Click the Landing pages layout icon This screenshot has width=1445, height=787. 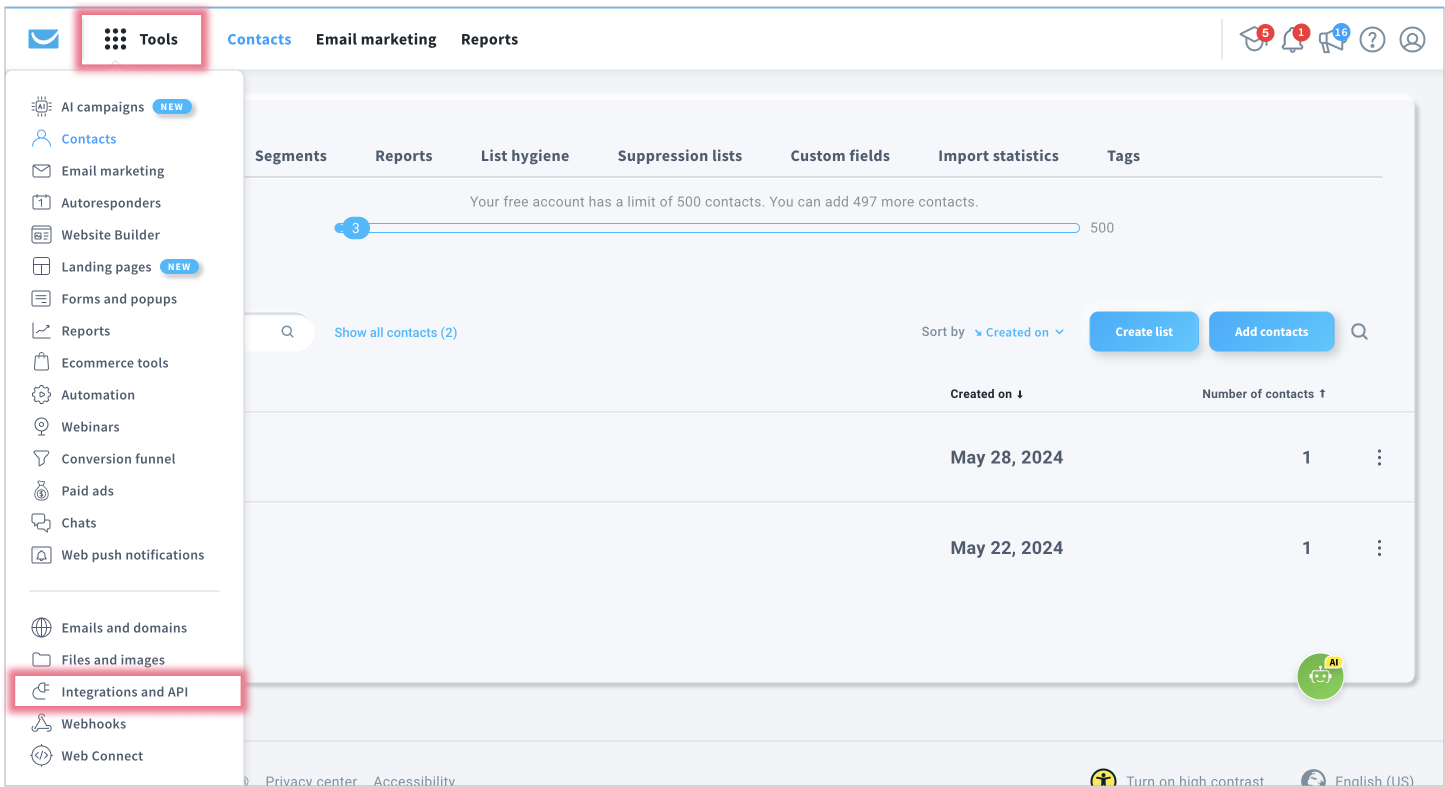41,267
